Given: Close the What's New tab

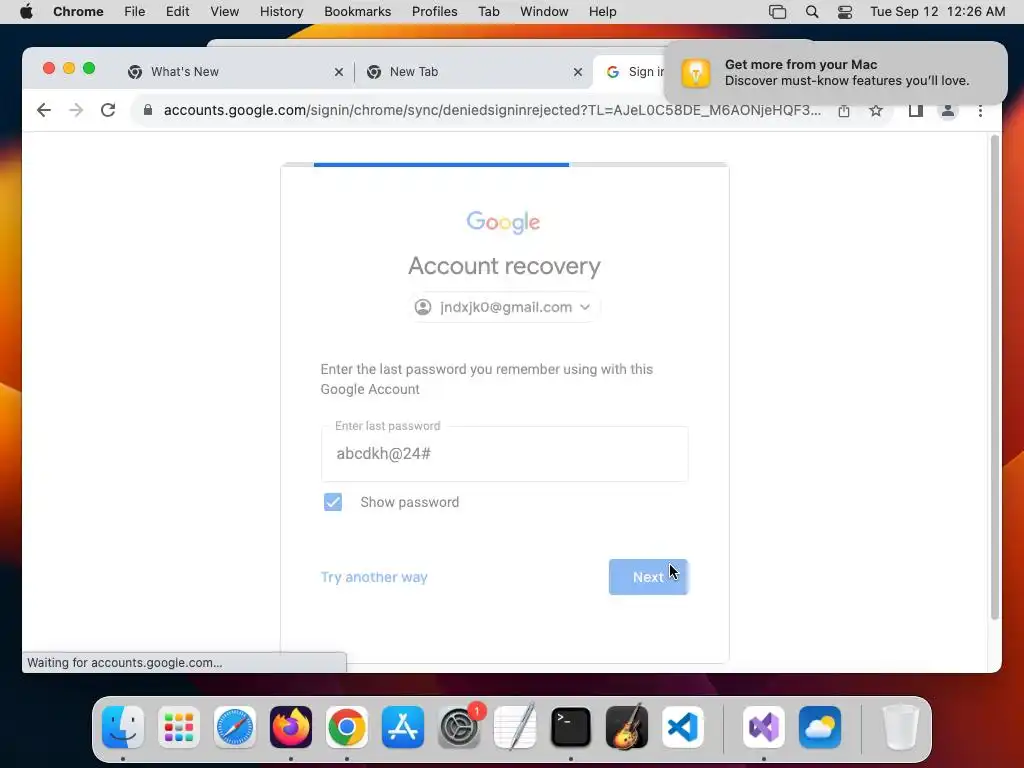Looking at the screenshot, I should coord(339,72).
